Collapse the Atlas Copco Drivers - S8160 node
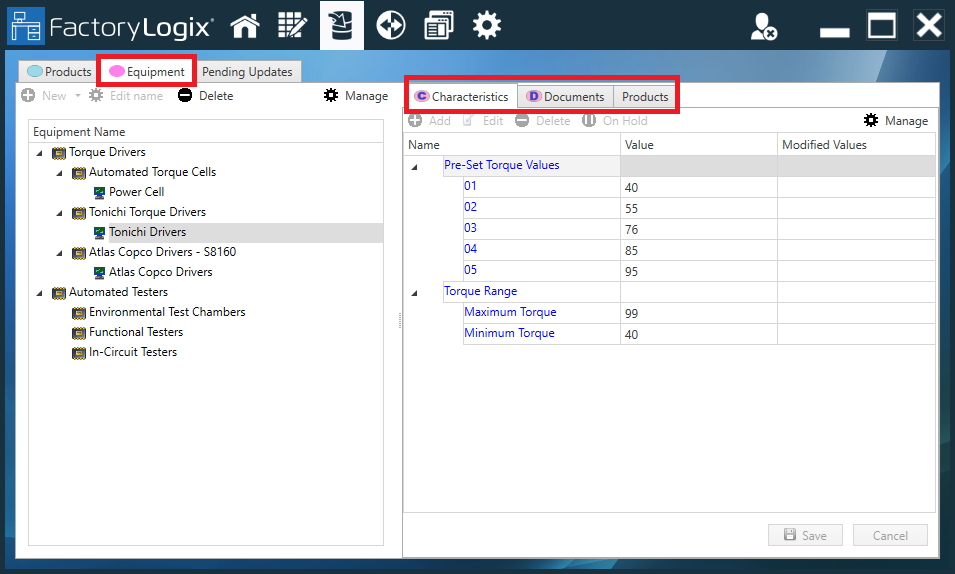This screenshot has height=574, width=955. [x=60, y=253]
